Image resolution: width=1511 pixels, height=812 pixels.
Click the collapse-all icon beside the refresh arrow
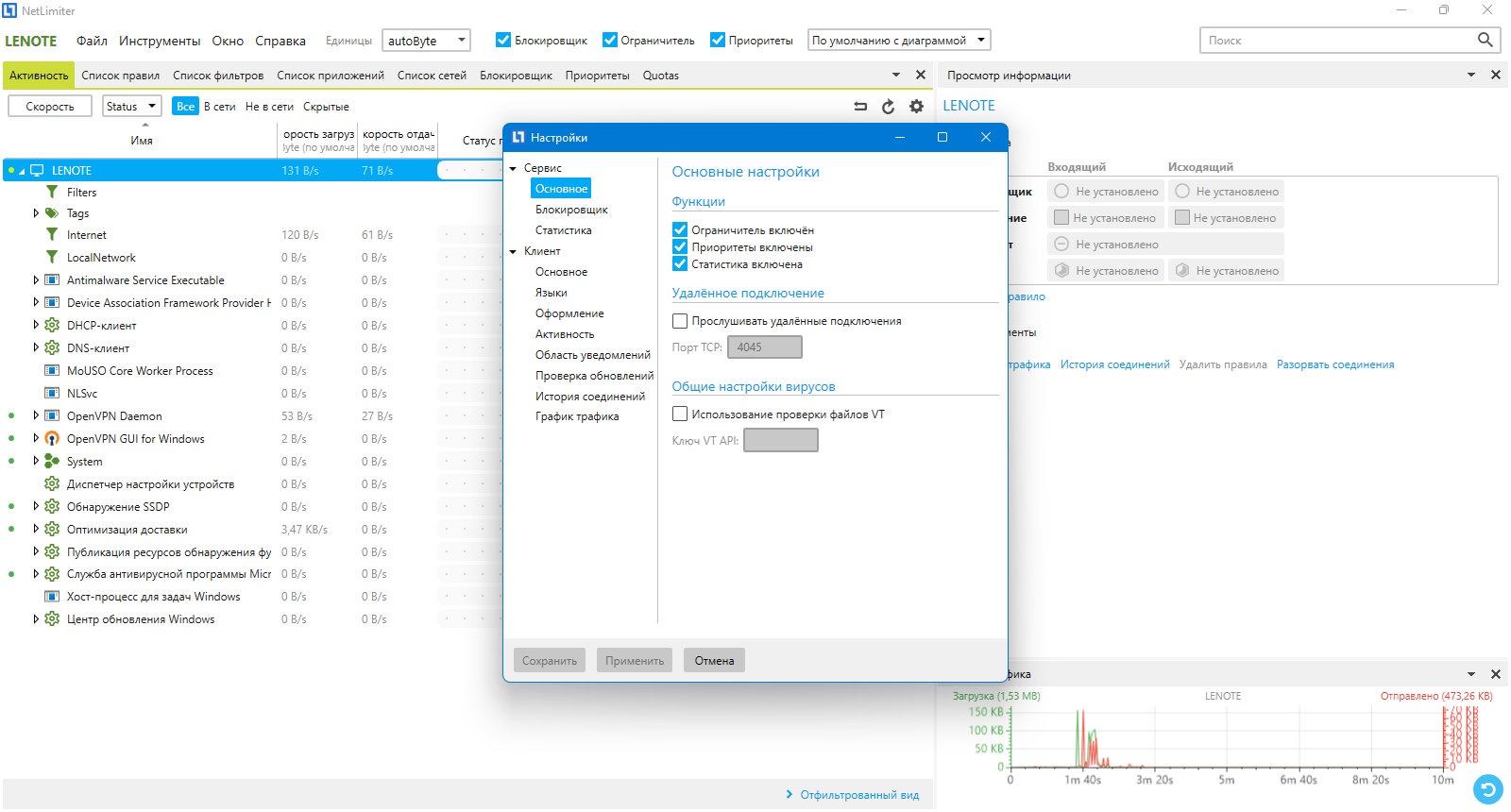[860, 107]
